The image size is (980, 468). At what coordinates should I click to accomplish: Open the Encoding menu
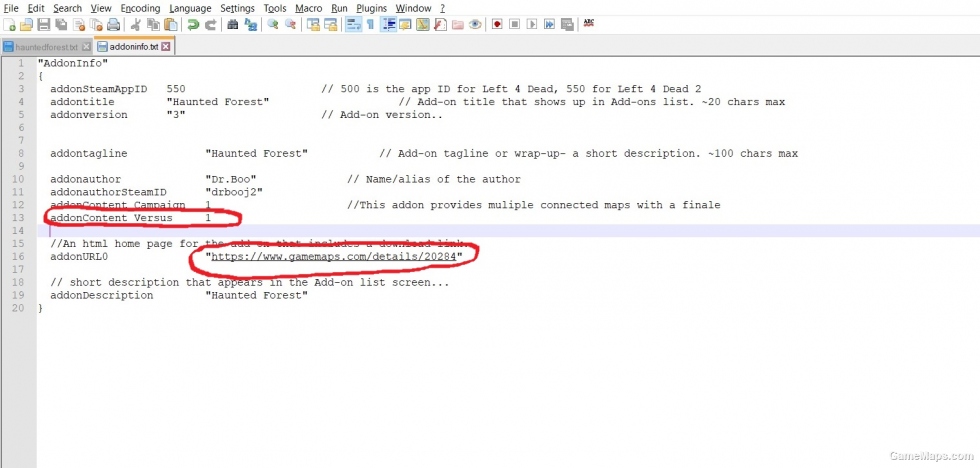click(x=140, y=8)
